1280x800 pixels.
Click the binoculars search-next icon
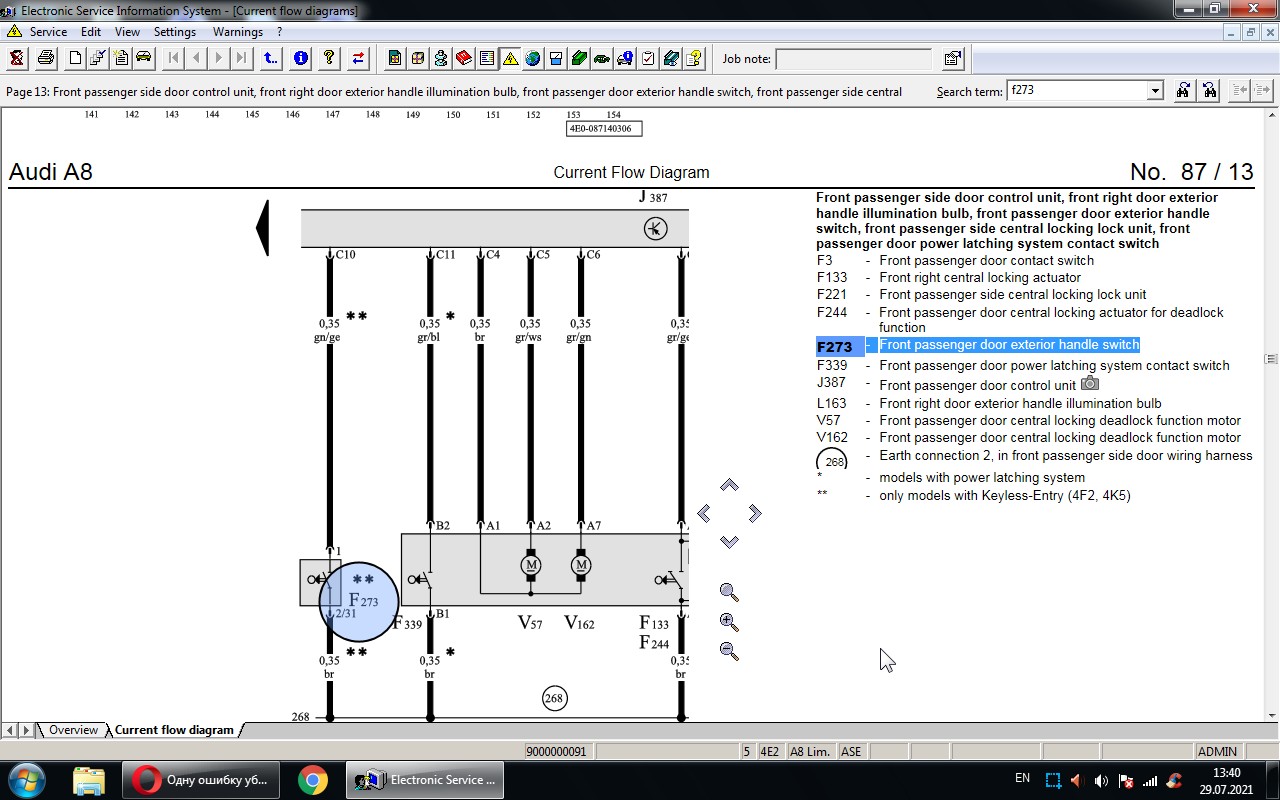click(x=1184, y=91)
